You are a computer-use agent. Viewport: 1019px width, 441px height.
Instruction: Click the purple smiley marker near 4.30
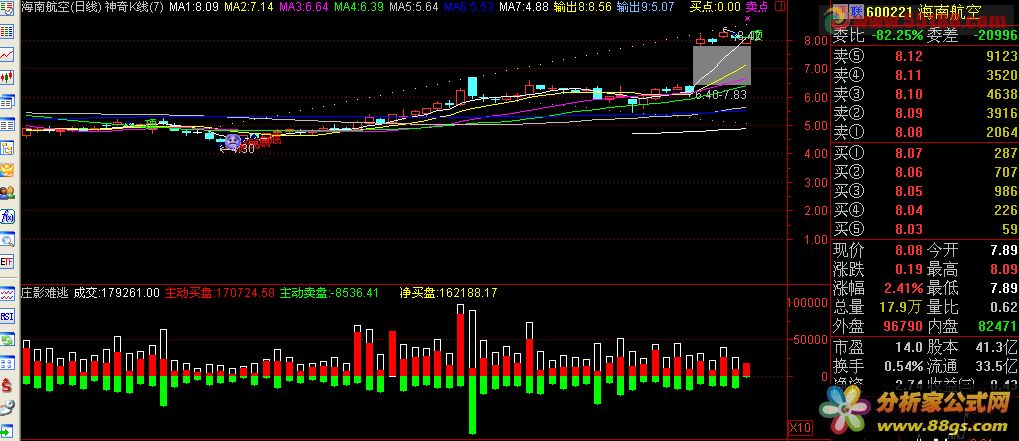tap(232, 140)
